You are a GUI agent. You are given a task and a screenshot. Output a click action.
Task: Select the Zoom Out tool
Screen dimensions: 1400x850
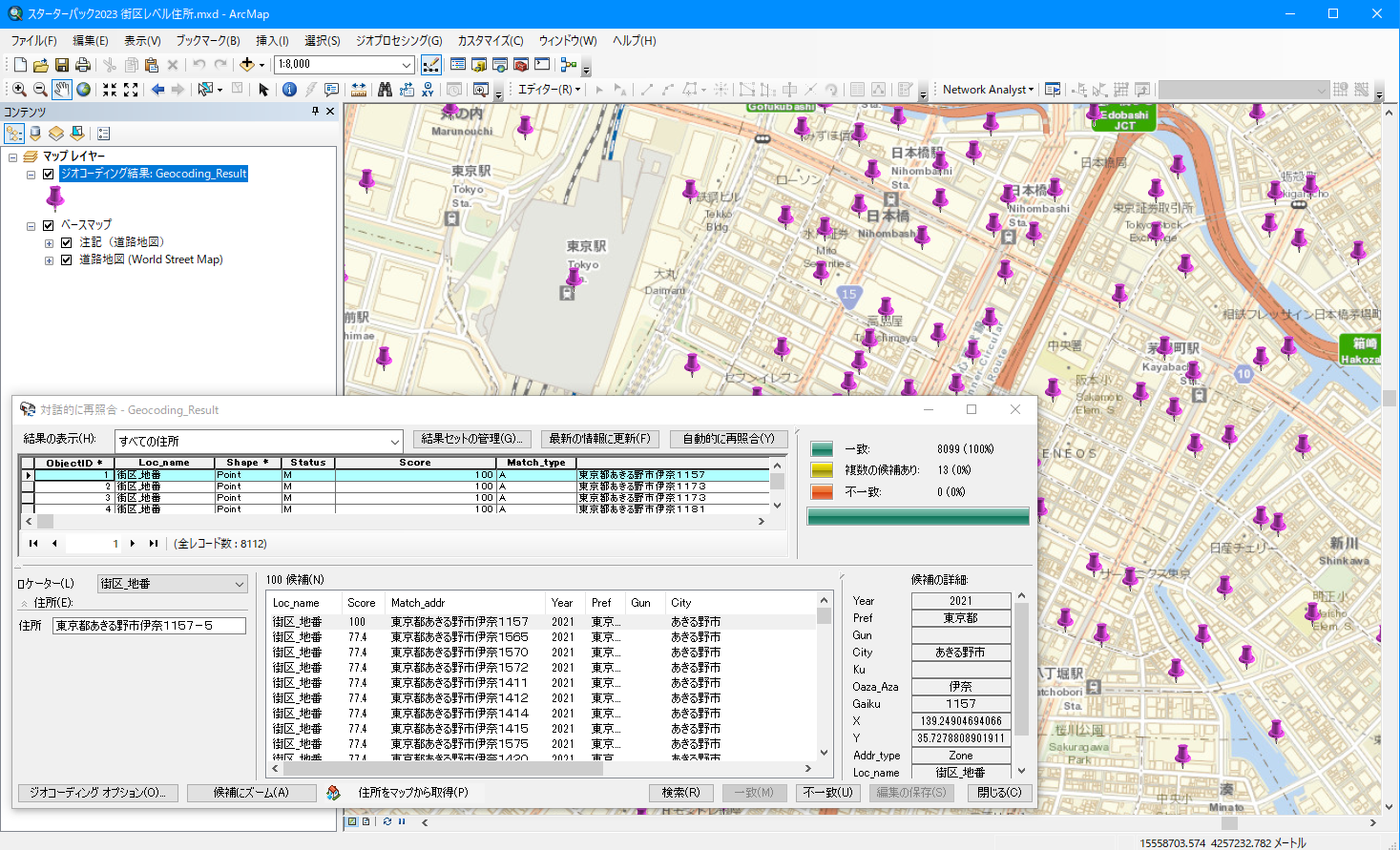40,90
